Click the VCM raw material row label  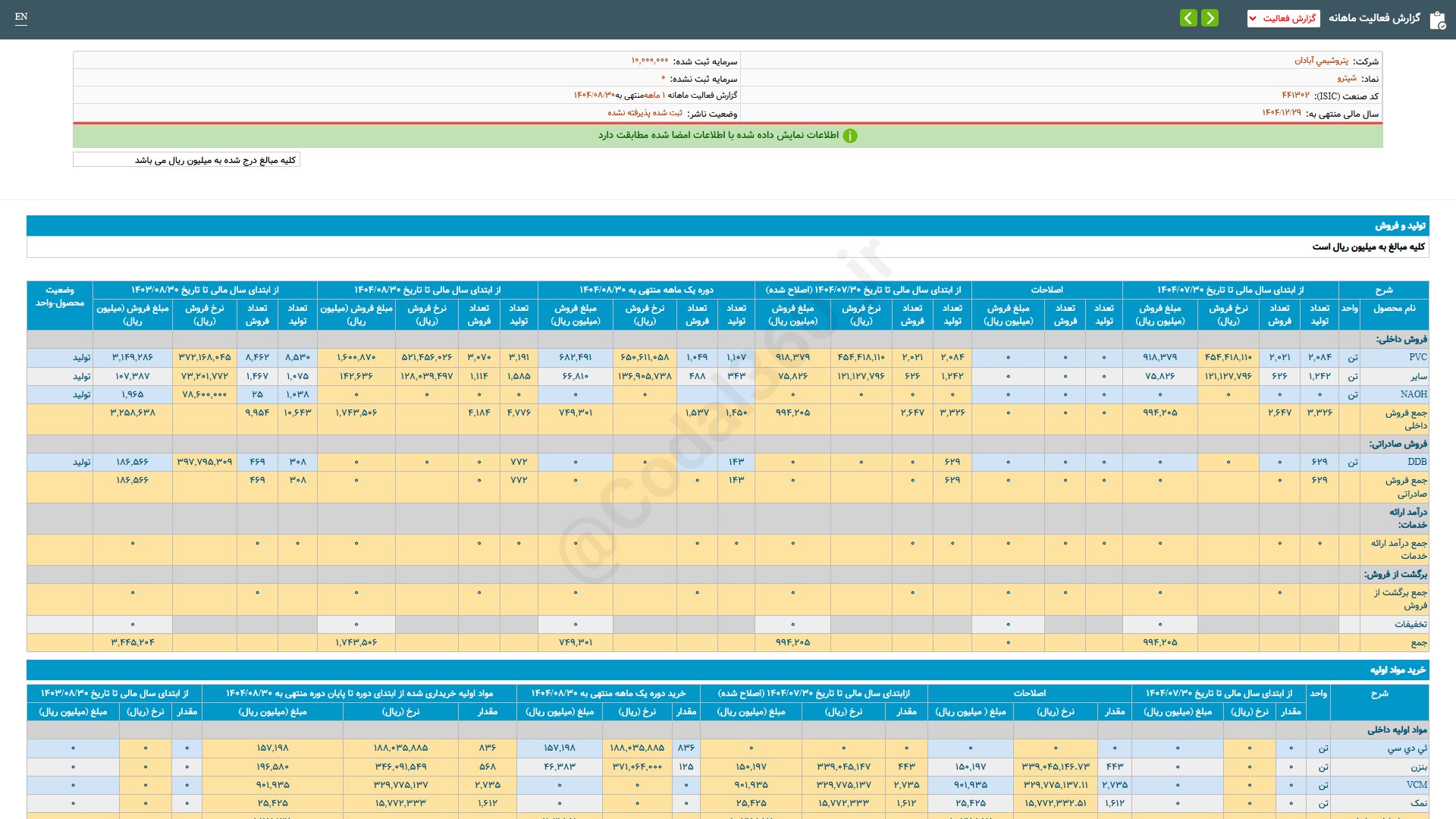pos(1416,785)
